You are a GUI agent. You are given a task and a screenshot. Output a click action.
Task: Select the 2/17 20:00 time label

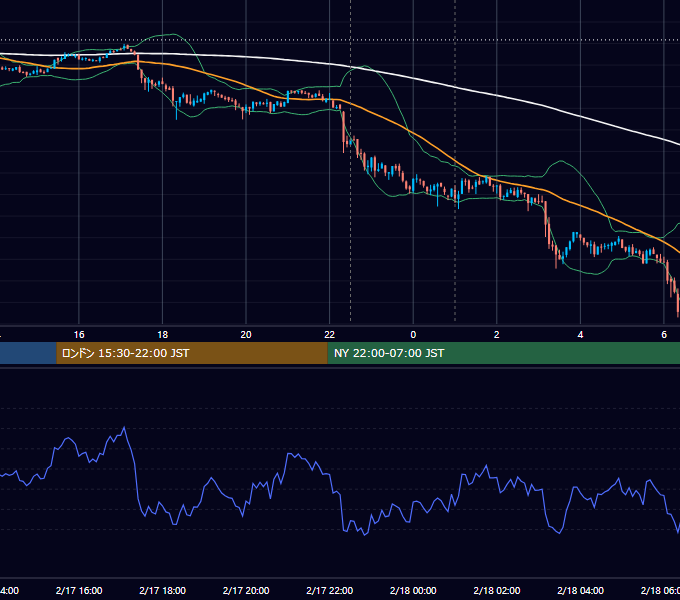[246, 590]
